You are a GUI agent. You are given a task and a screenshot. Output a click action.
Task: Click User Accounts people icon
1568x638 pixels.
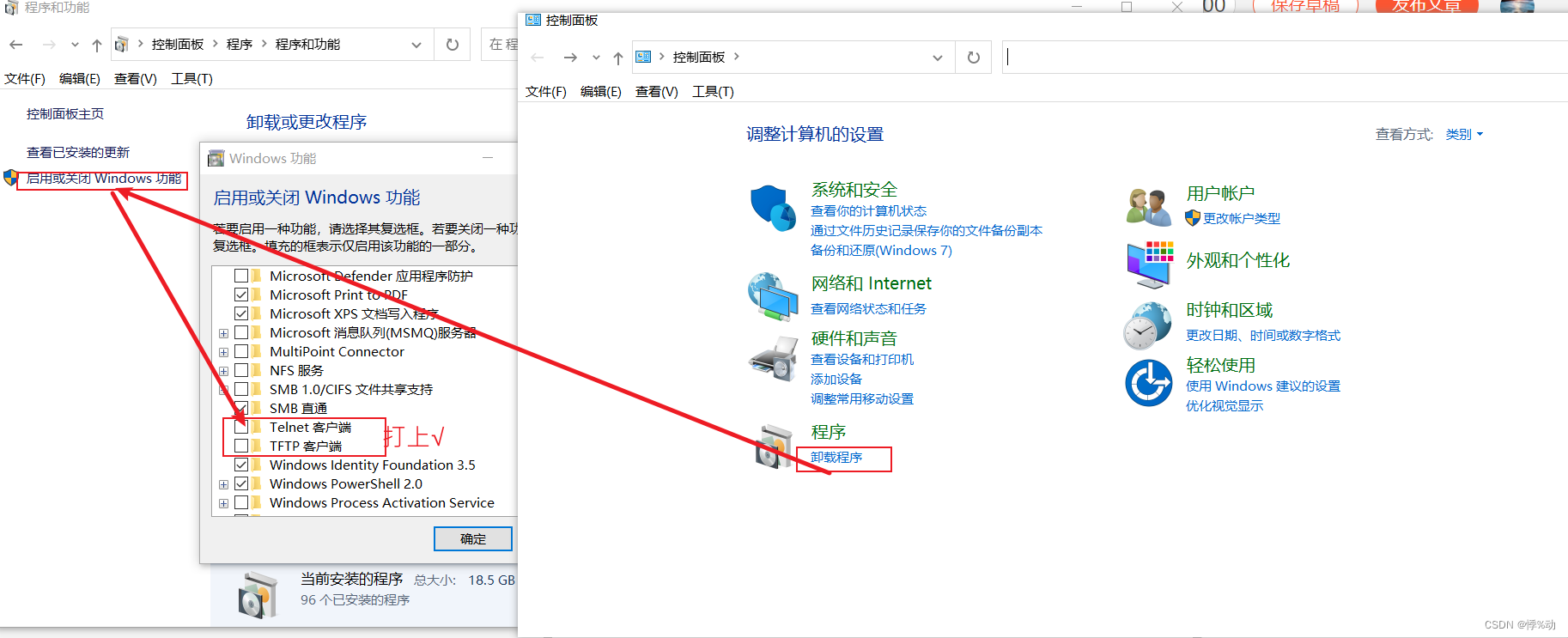[1149, 207]
